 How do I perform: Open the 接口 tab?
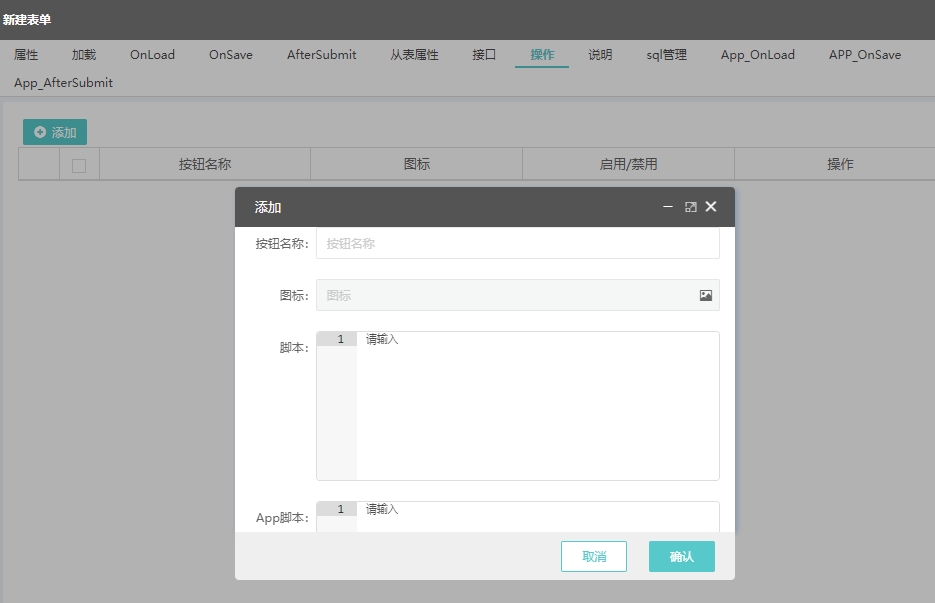(484, 55)
